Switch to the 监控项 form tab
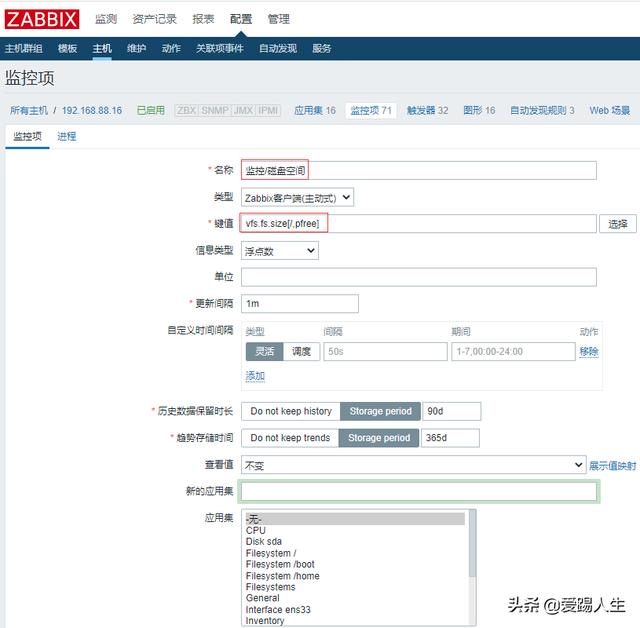This screenshot has height=628, width=640. (x=27, y=136)
